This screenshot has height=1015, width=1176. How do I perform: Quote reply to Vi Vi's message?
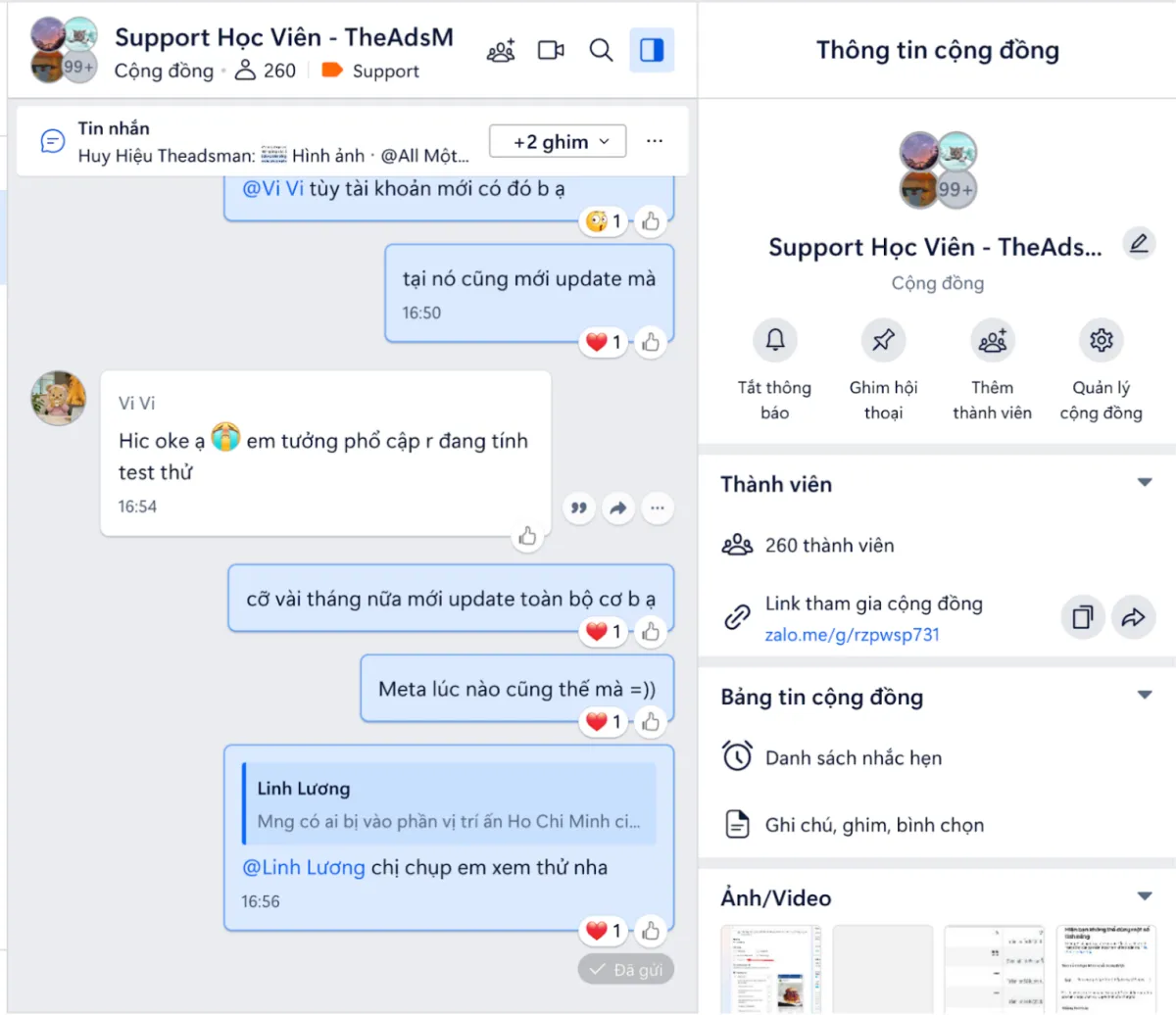(x=579, y=507)
